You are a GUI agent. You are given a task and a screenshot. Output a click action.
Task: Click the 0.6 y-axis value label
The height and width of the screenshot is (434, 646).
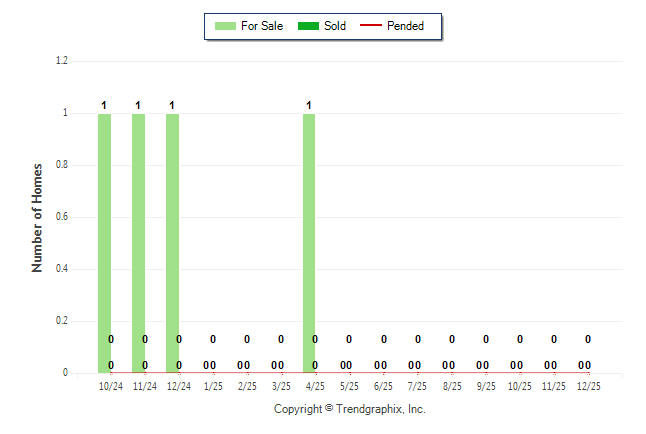click(x=61, y=217)
